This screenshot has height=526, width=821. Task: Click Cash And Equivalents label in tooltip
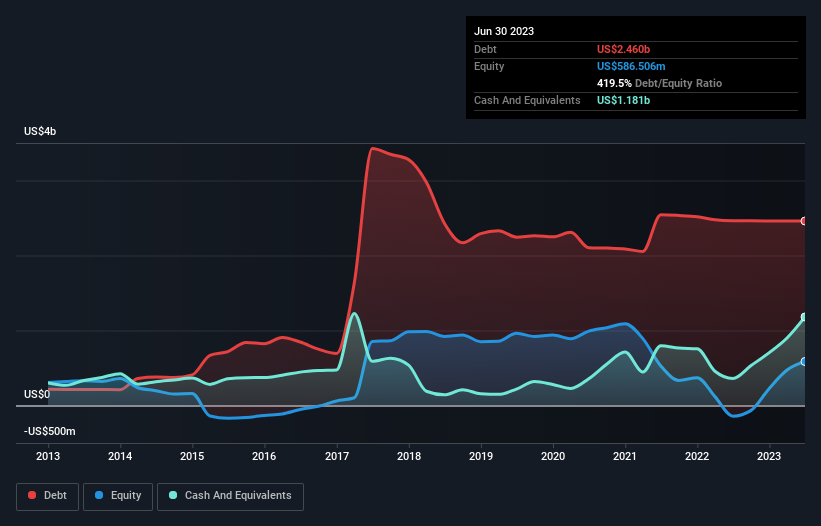click(527, 100)
